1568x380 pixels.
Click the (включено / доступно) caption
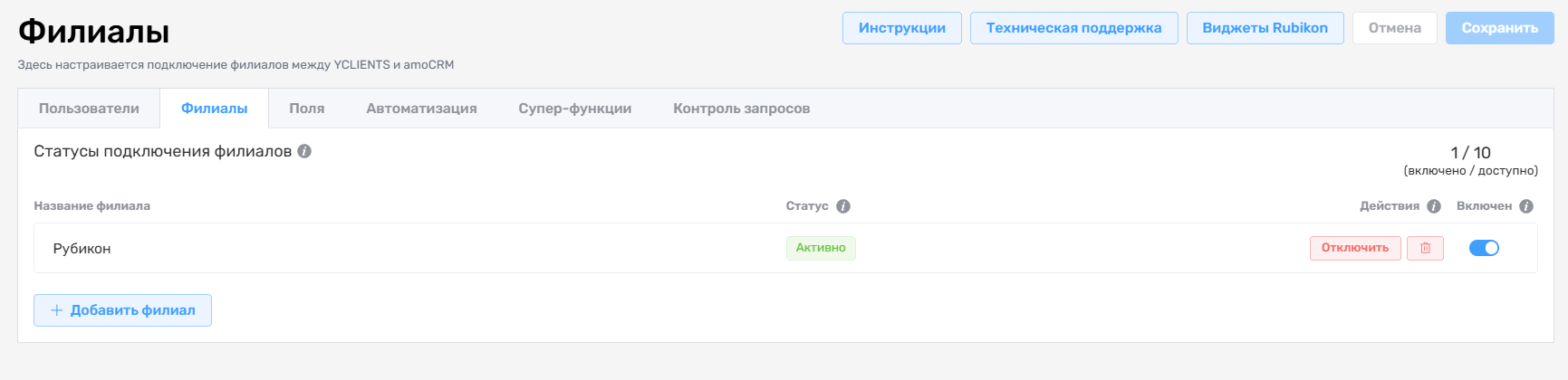[1471, 171]
